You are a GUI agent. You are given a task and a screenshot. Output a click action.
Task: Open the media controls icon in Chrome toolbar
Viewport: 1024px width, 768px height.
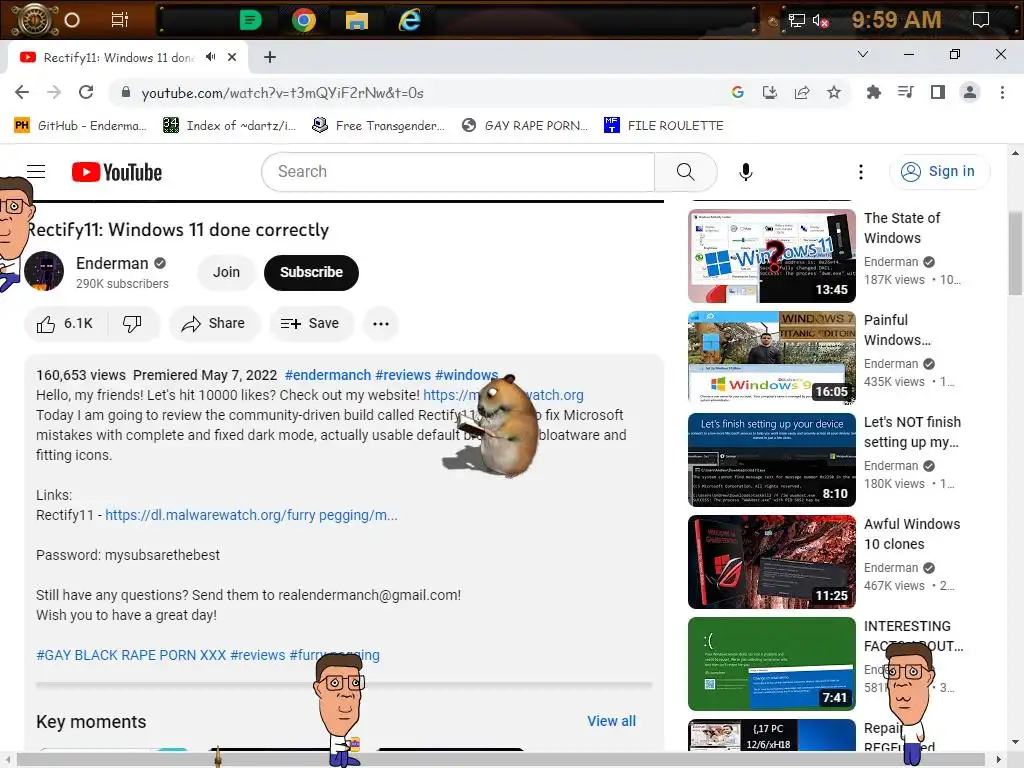pyautogui.click(x=905, y=92)
